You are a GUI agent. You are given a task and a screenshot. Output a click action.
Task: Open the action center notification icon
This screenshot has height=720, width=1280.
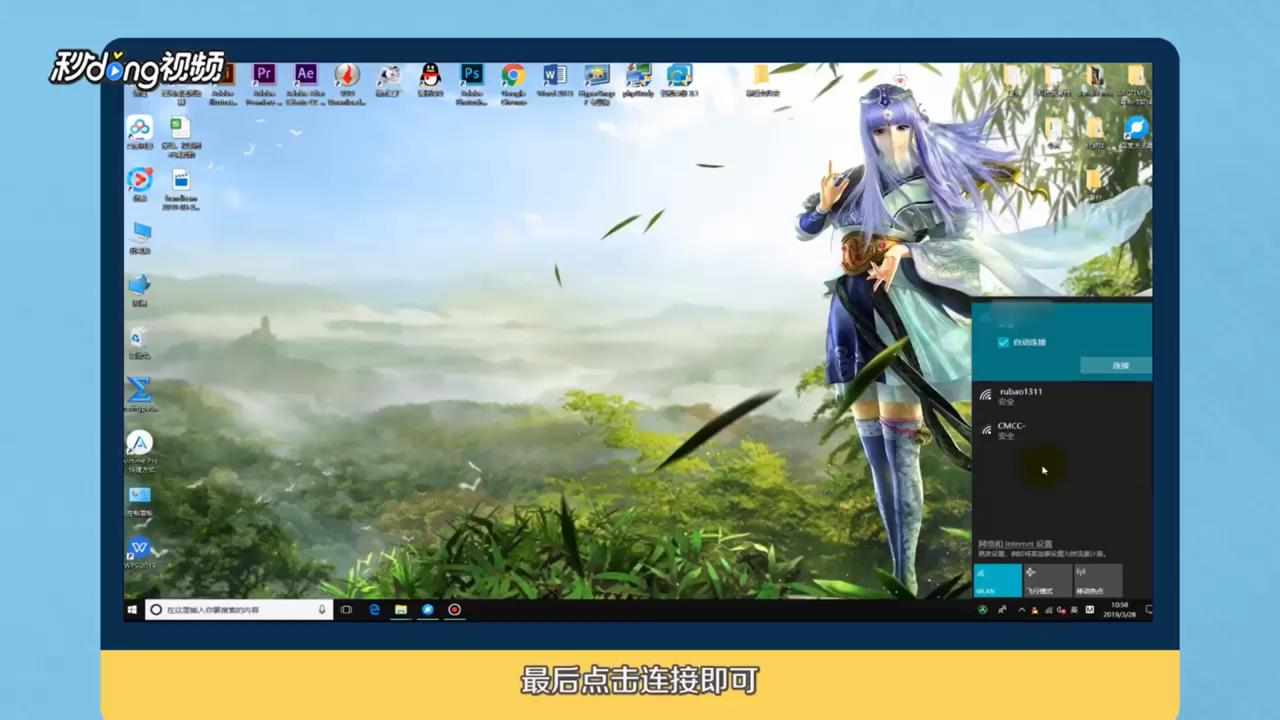pyautogui.click(x=1148, y=609)
